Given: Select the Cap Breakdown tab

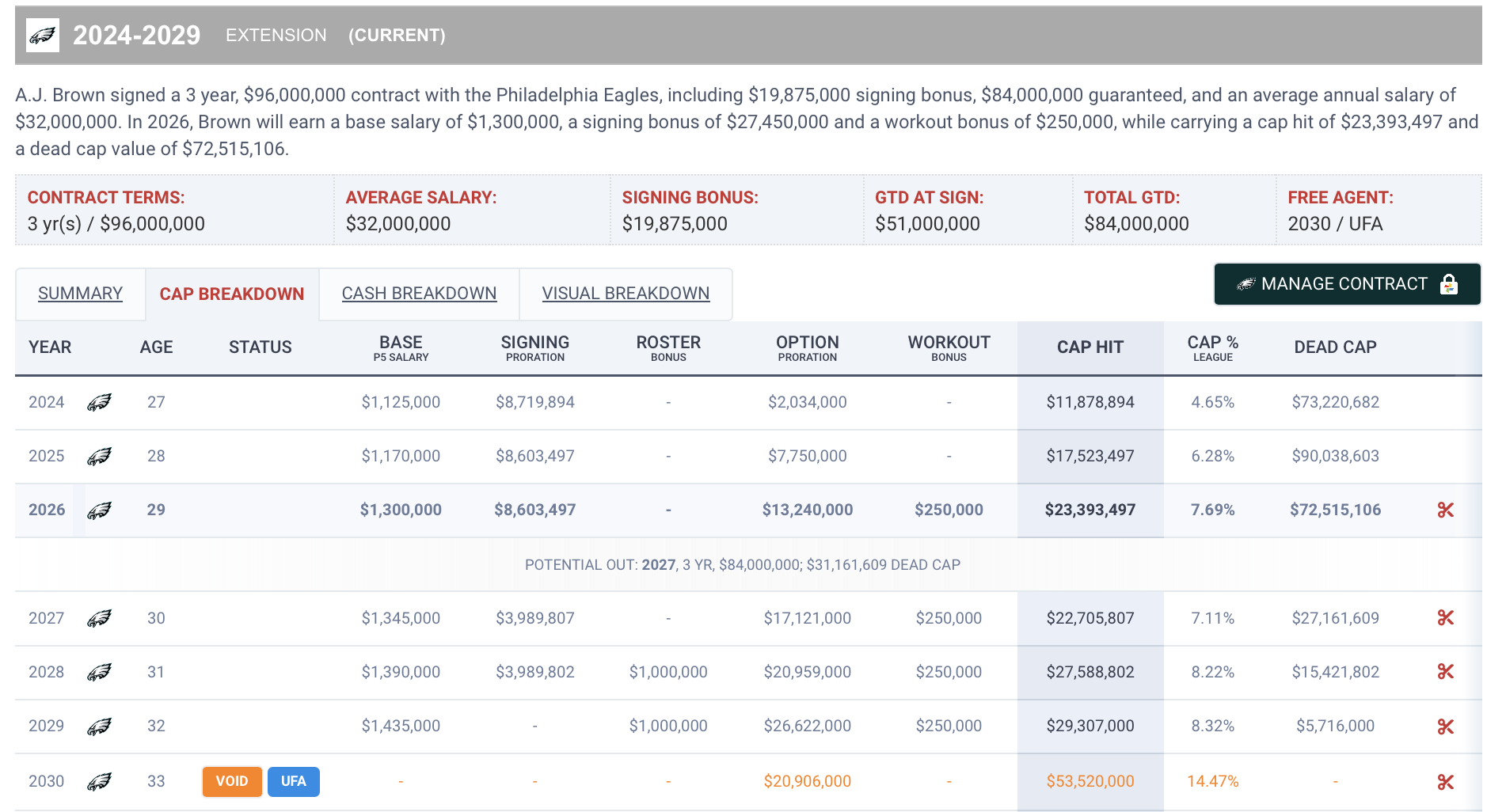Looking at the screenshot, I should [232, 294].
